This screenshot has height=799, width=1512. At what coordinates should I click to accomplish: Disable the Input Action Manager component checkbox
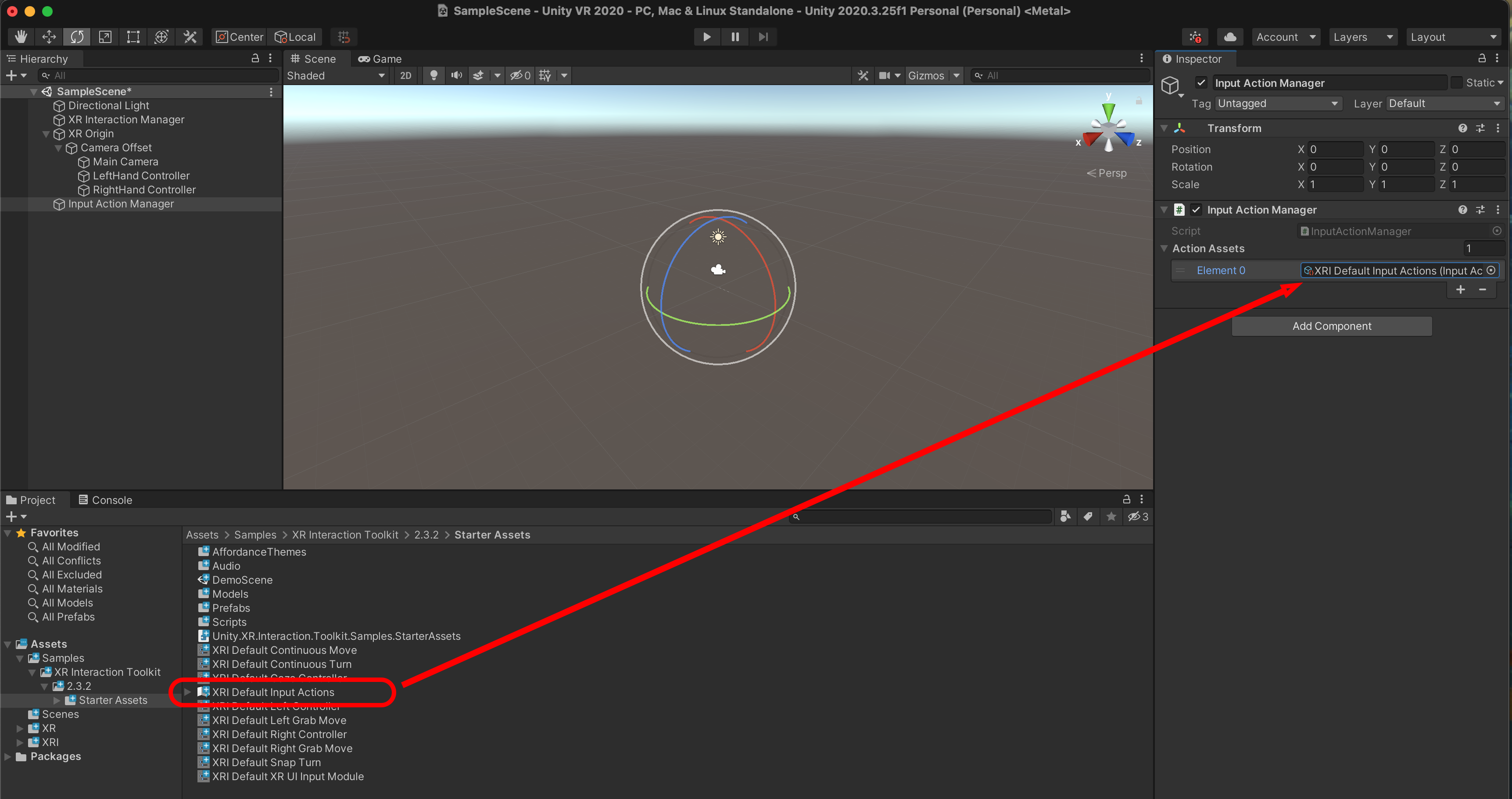[1196, 210]
